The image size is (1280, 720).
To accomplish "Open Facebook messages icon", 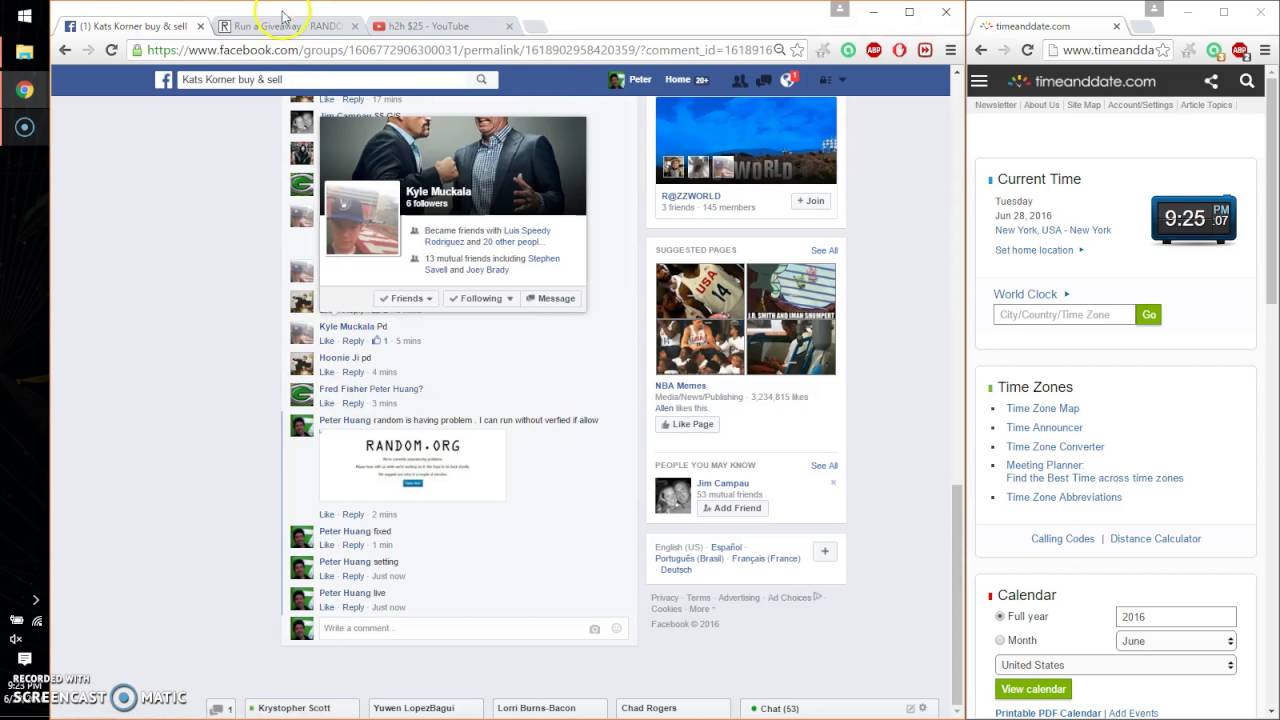I will [764, 80].
